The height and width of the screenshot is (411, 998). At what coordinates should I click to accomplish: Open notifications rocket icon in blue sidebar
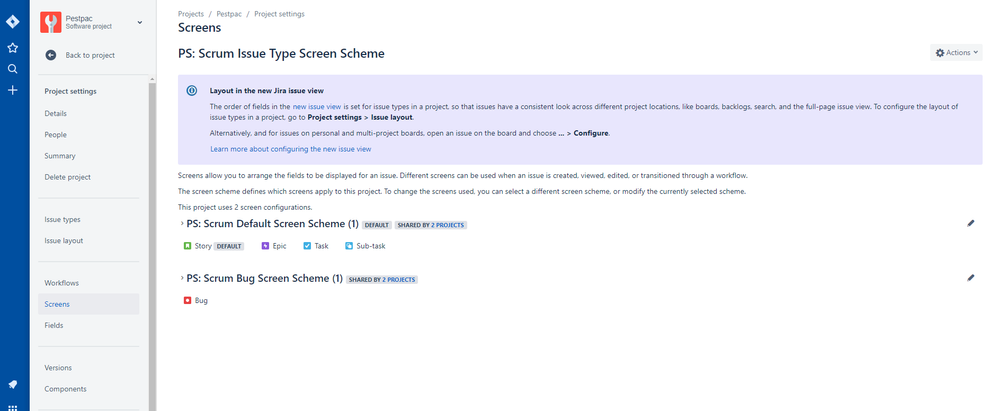pos(12,384)
